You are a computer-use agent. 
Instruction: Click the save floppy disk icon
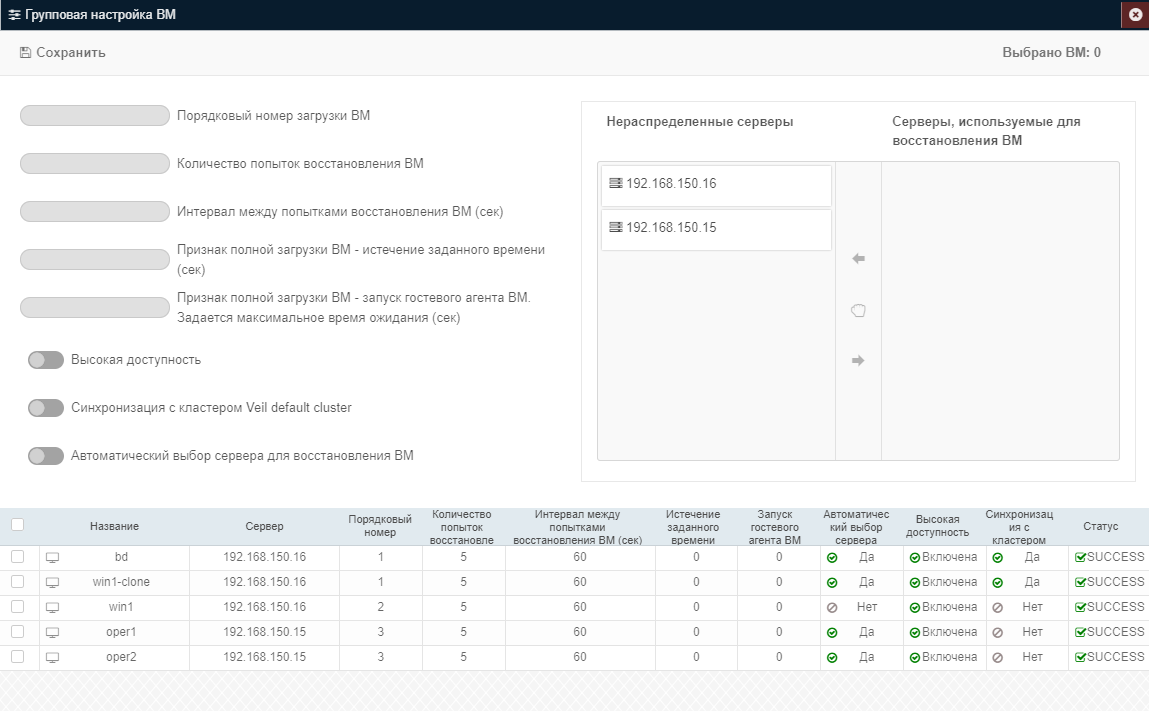[x=26, y=53]
